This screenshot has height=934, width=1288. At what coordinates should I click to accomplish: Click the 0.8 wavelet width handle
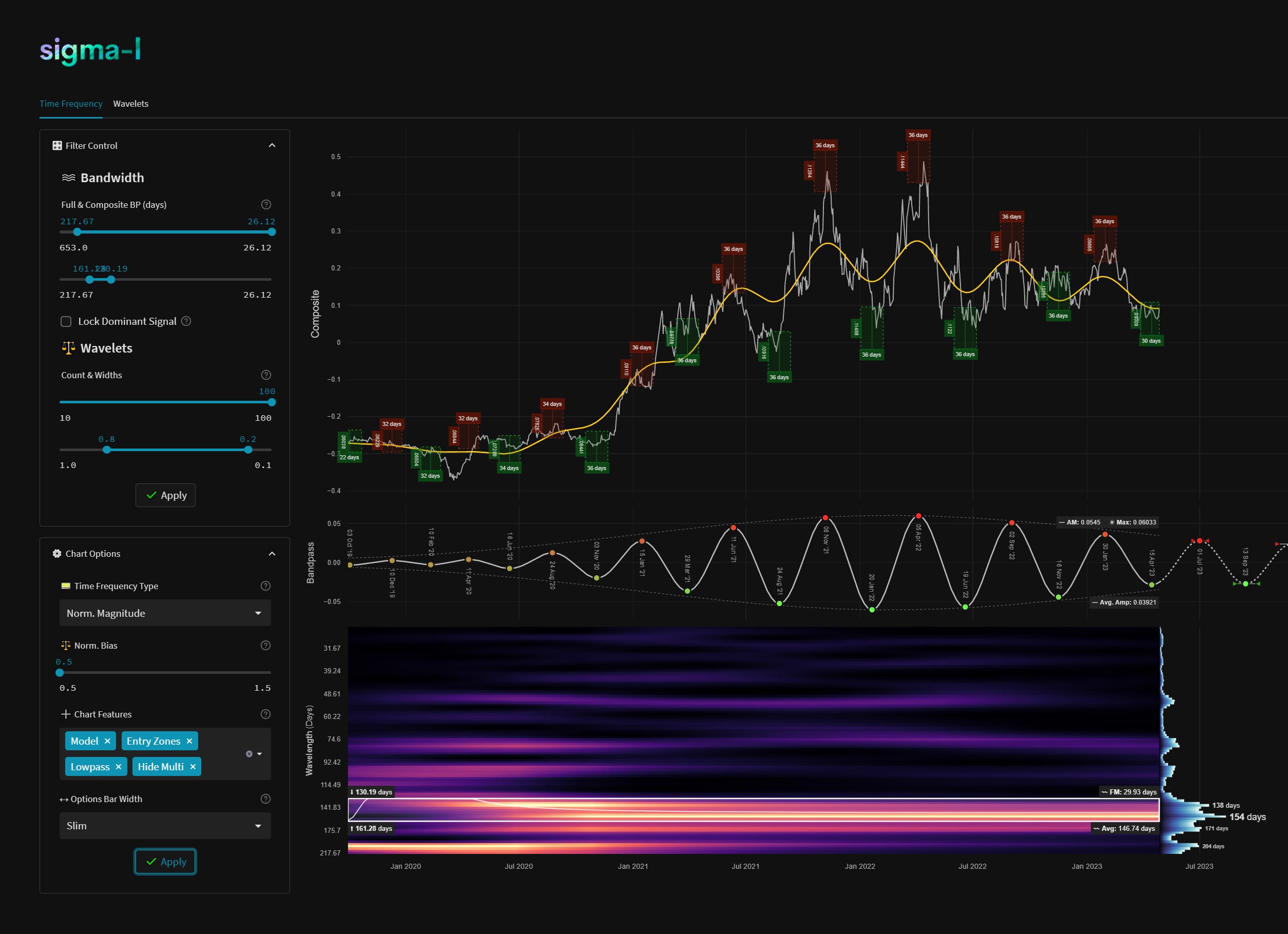tap(107, 450)
